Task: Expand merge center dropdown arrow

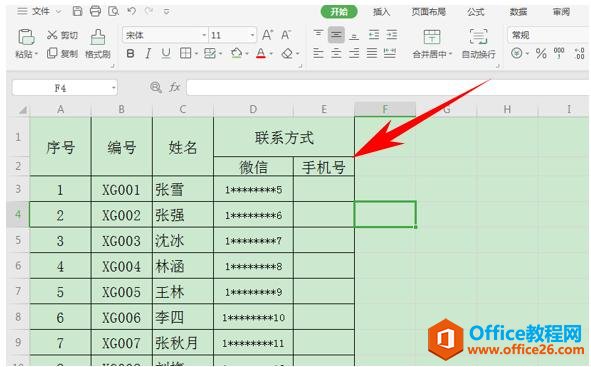Action: tap(450, 54)
